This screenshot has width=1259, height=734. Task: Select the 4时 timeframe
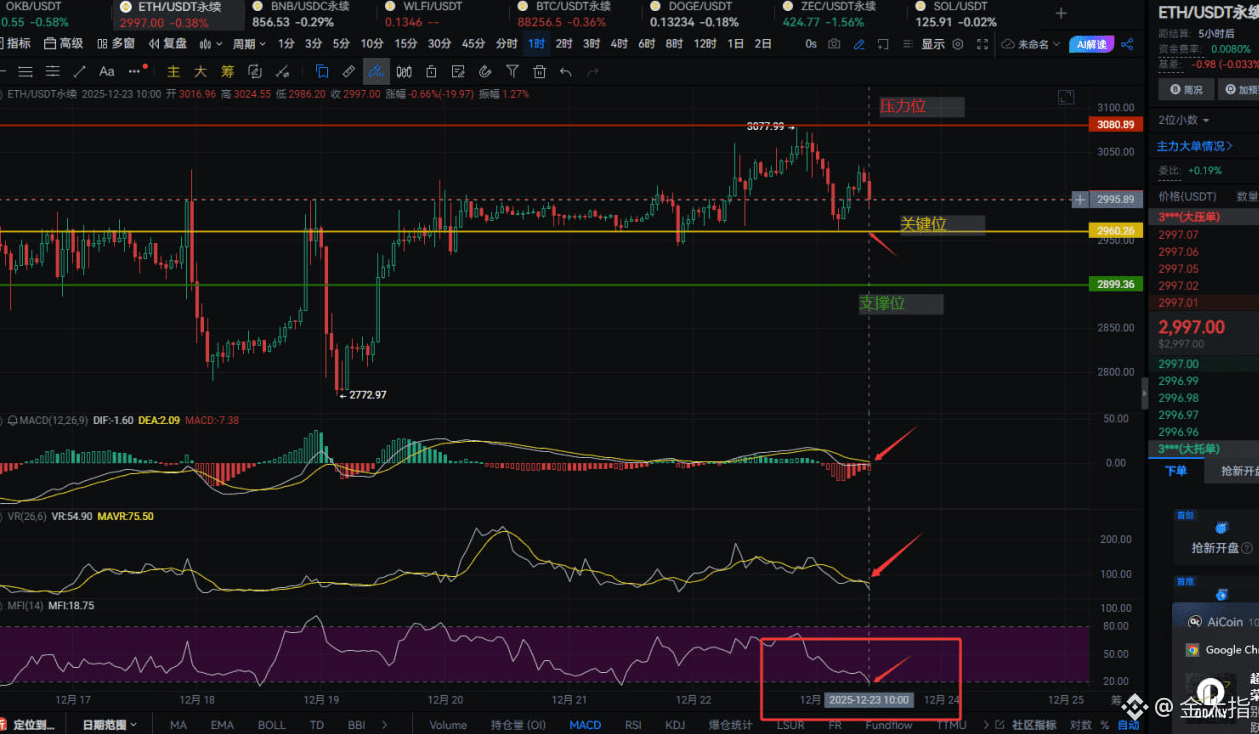[619, 44]
